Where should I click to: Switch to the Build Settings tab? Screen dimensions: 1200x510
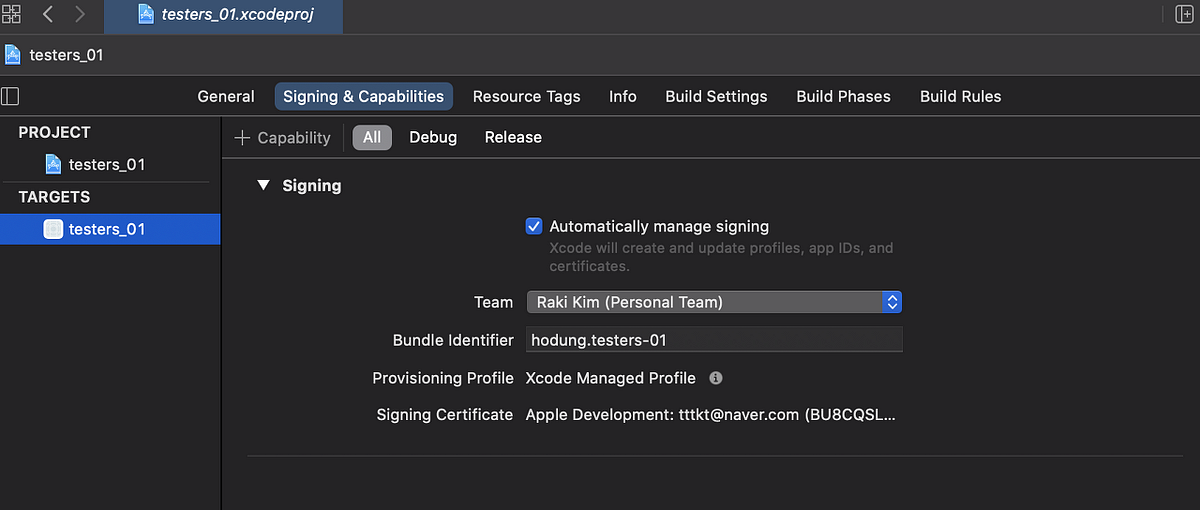716,97
